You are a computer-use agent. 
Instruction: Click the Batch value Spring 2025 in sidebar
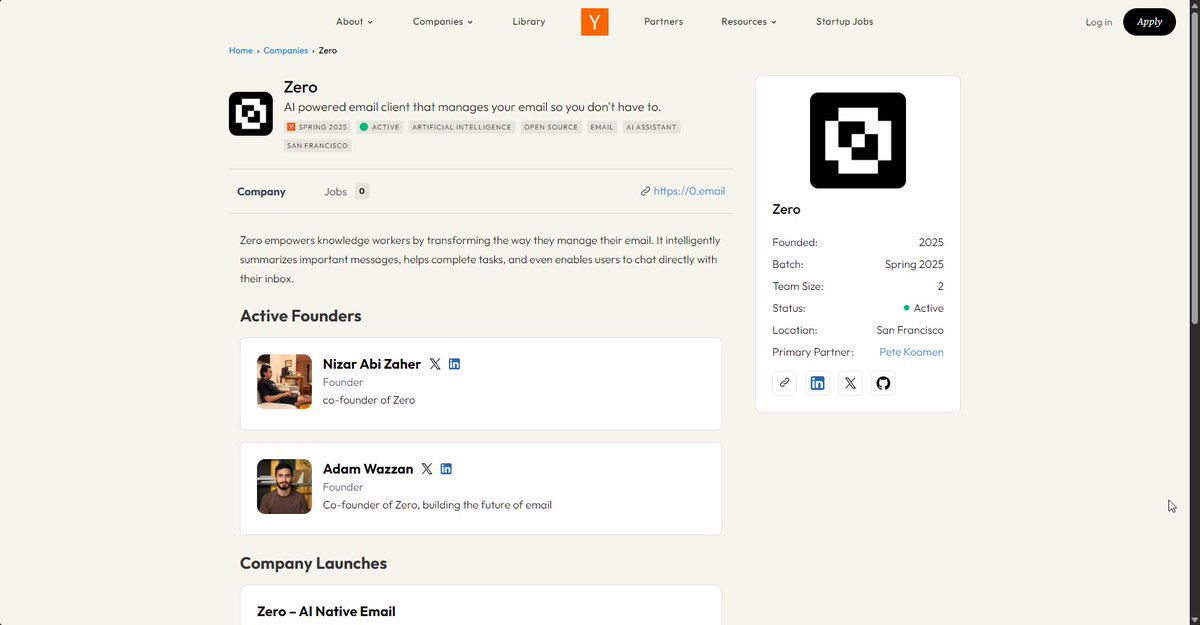pos(914,264)
